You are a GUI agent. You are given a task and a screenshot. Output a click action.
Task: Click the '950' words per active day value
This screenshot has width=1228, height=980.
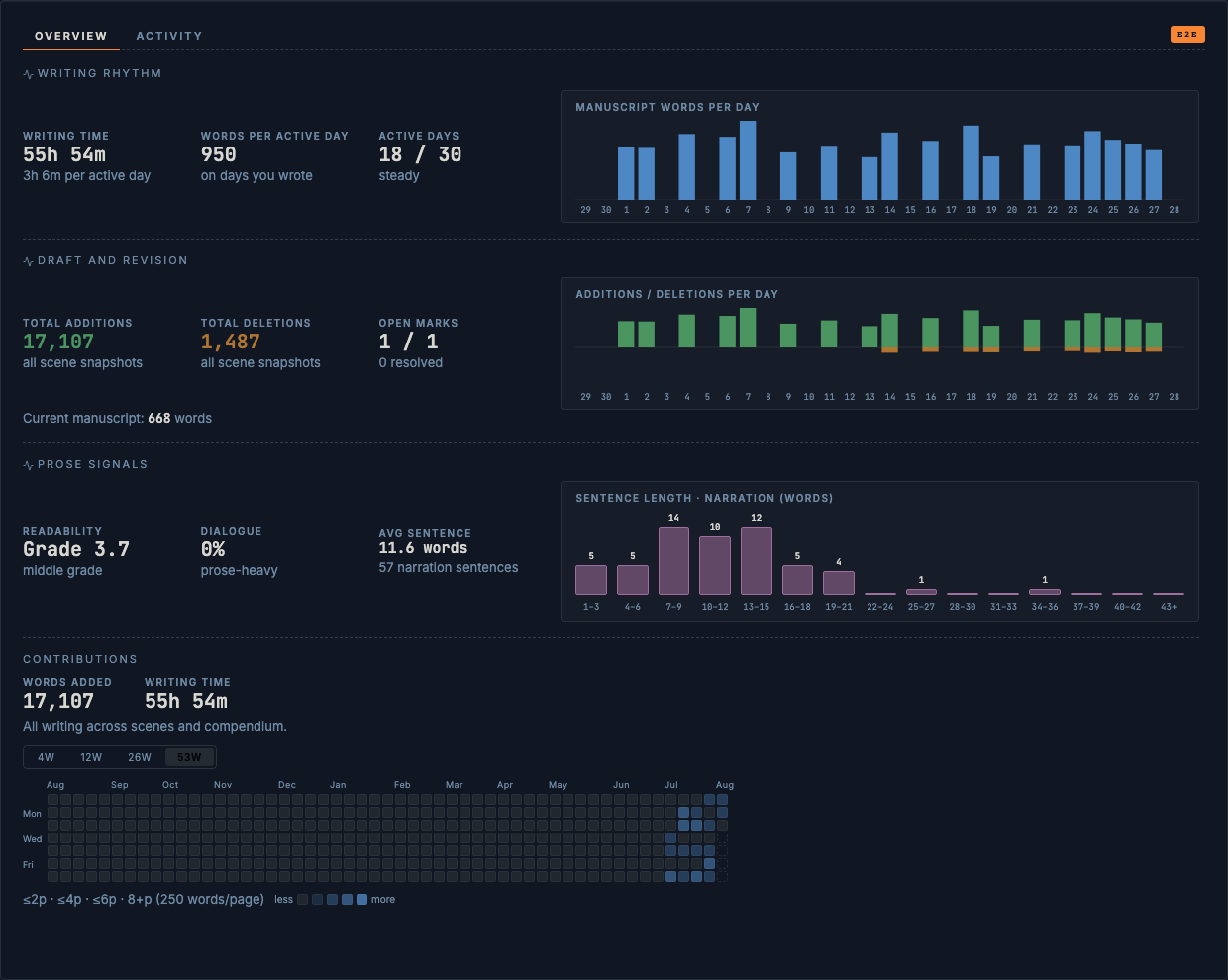tap(219, 154)
